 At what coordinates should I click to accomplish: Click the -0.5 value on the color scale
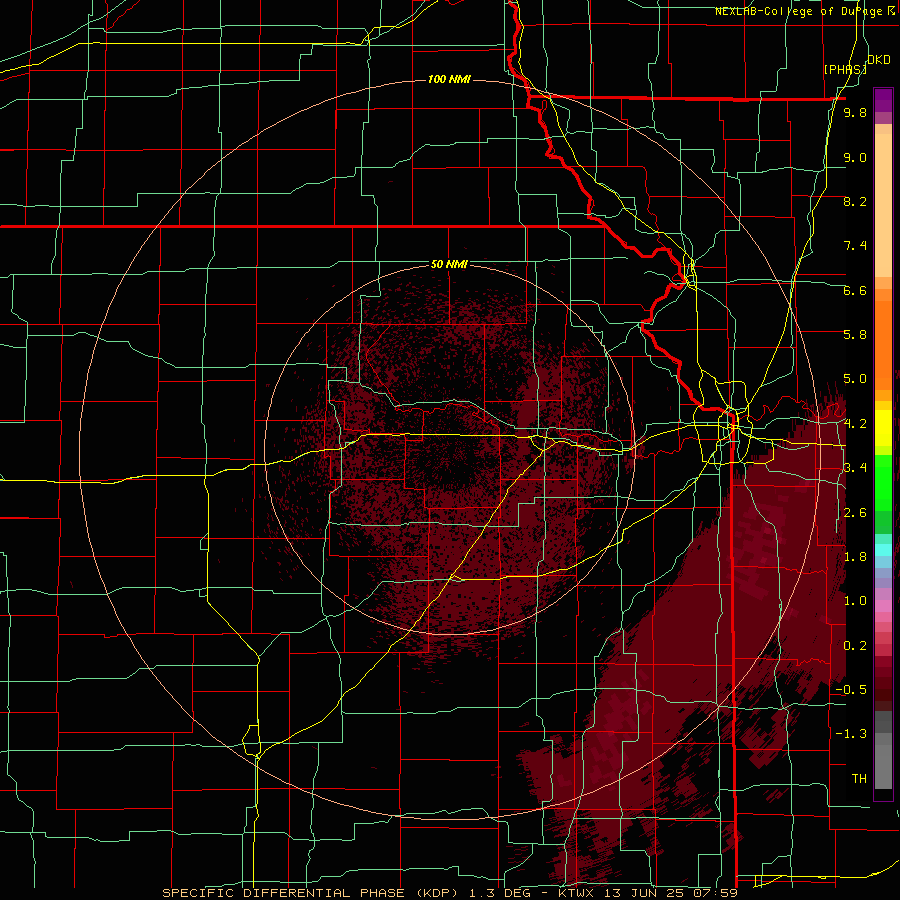851,690
